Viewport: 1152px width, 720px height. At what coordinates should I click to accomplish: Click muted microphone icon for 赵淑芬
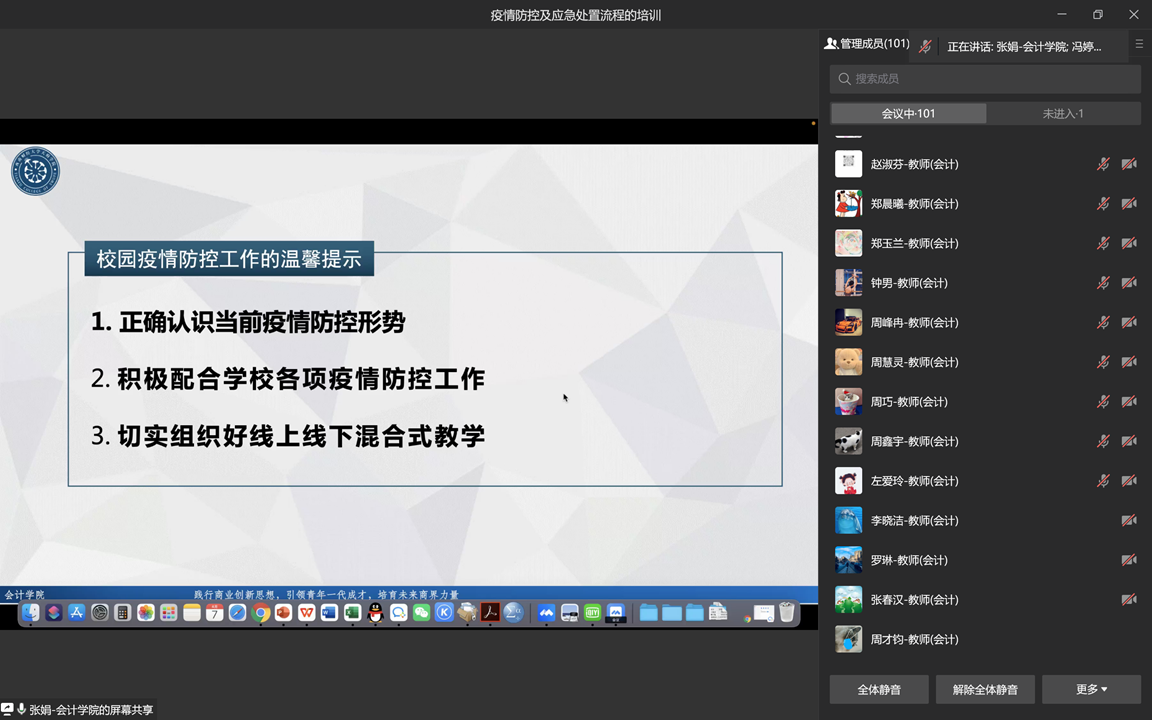1103,164
